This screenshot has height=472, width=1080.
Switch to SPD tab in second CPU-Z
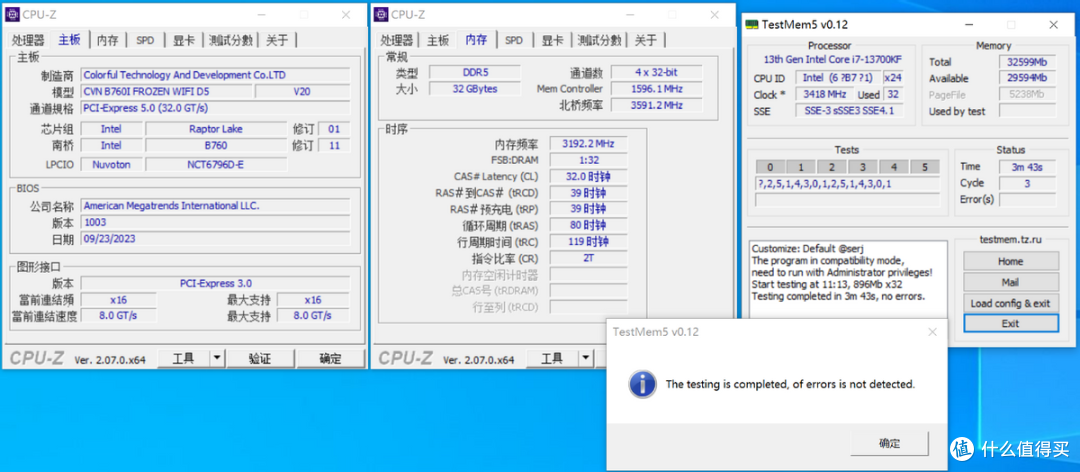pos(514,40)
